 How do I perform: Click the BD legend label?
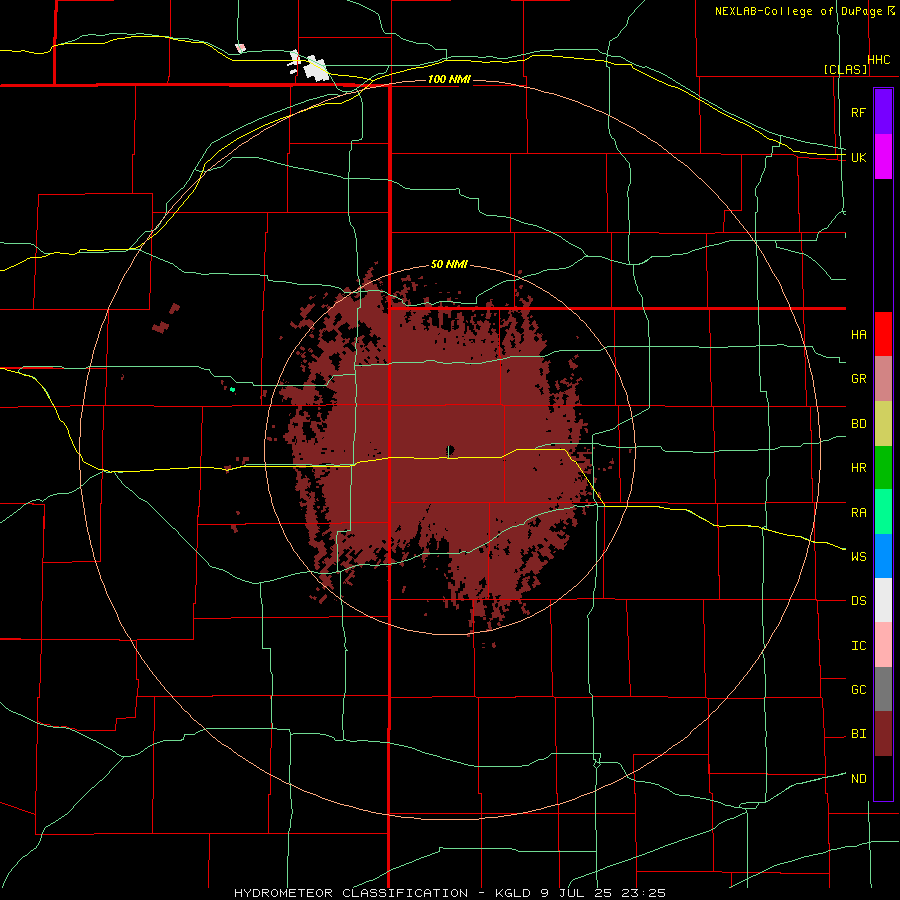[x=858, y=424]
